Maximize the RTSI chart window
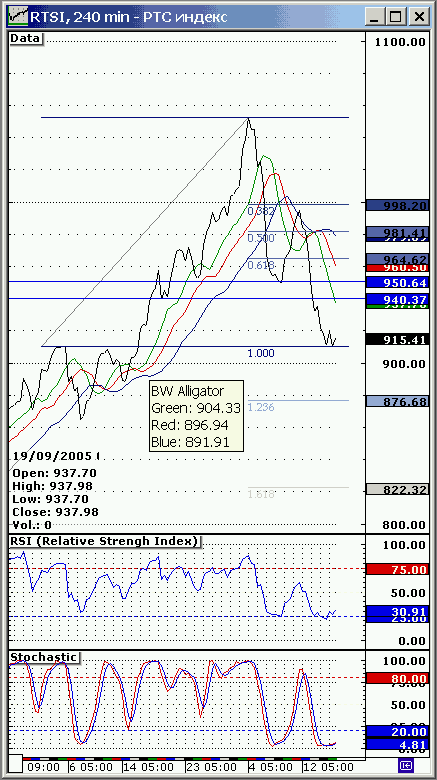Viewport: 437px width, 780px height. click(397, 17)
